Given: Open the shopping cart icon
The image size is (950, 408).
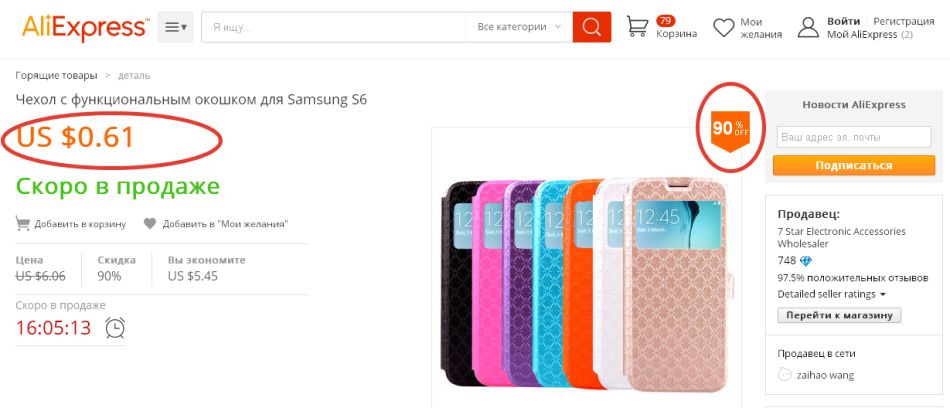Looking at the screenshot, I should tap(638, 27).
